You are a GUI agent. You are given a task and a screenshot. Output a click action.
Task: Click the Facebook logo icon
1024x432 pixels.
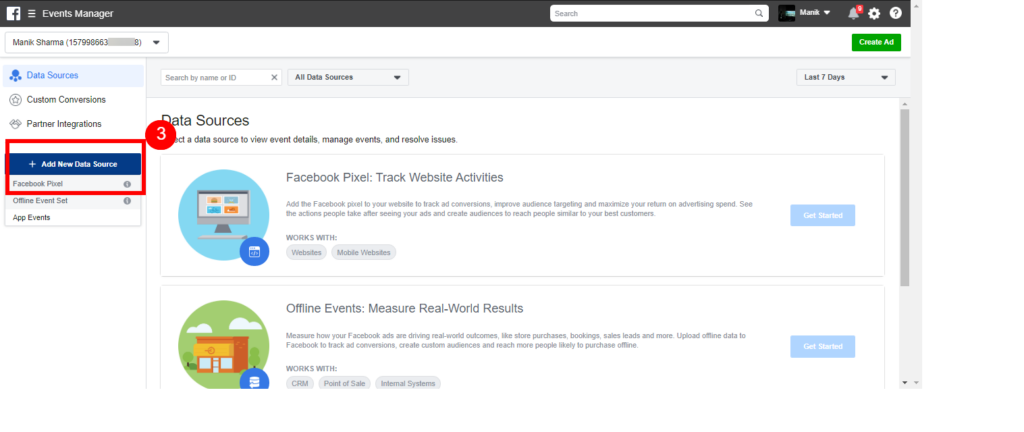[x=13, y=13]
